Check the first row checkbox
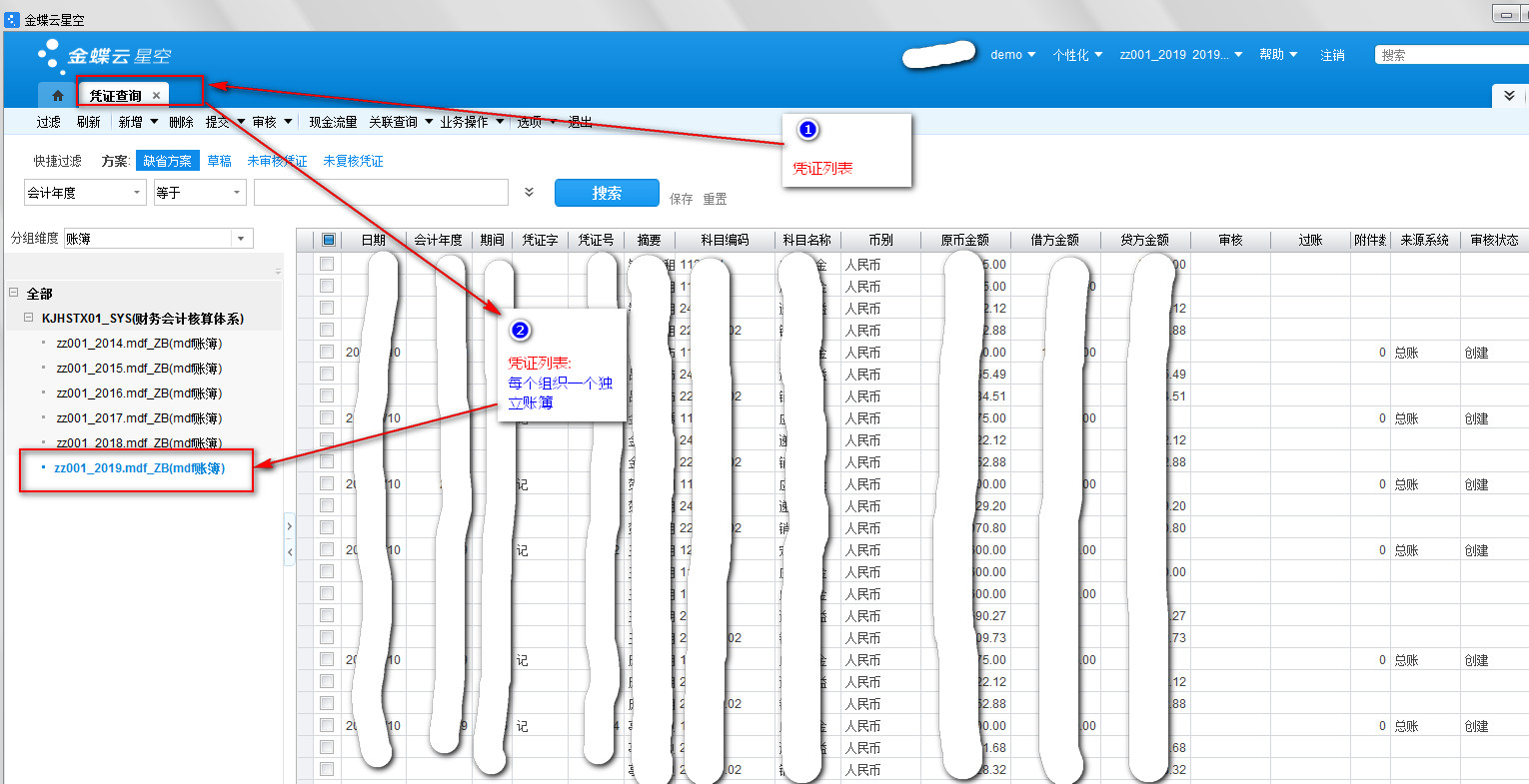Image resolution: width=1529 pixels, height=784 pixels. pyautogui.click(x=327, y=265)
